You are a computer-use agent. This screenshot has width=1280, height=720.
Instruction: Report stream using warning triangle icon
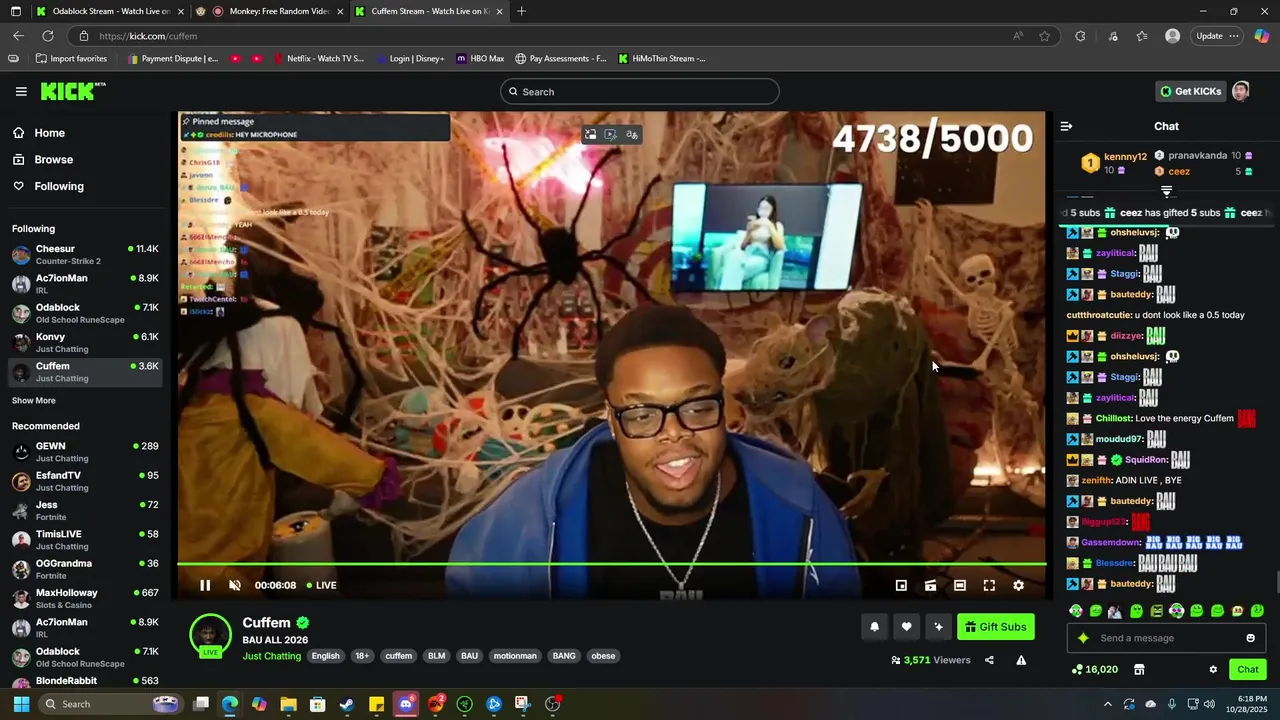[x=1021, y=660]
